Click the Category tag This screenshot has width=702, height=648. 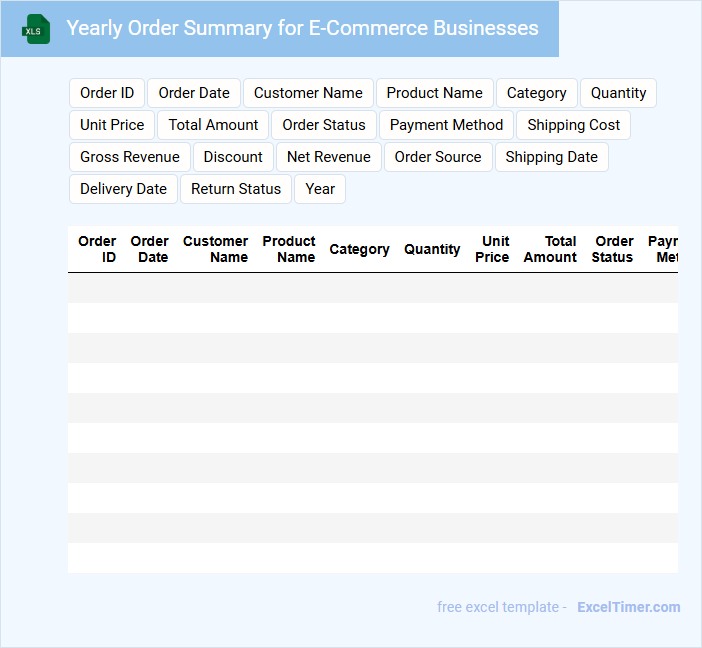tap(536, 93)
